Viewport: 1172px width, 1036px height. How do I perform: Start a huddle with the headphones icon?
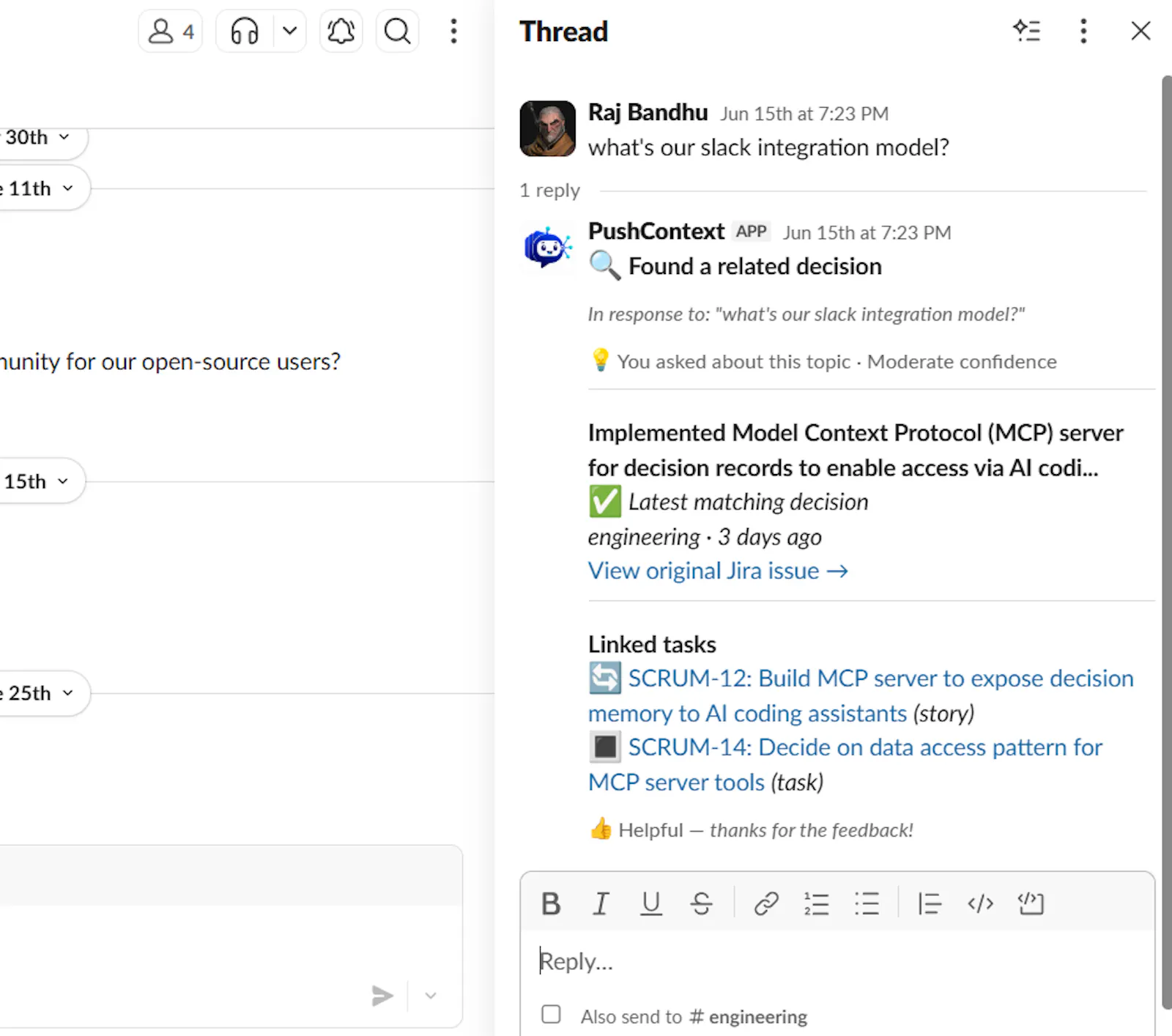pos(245,32)
